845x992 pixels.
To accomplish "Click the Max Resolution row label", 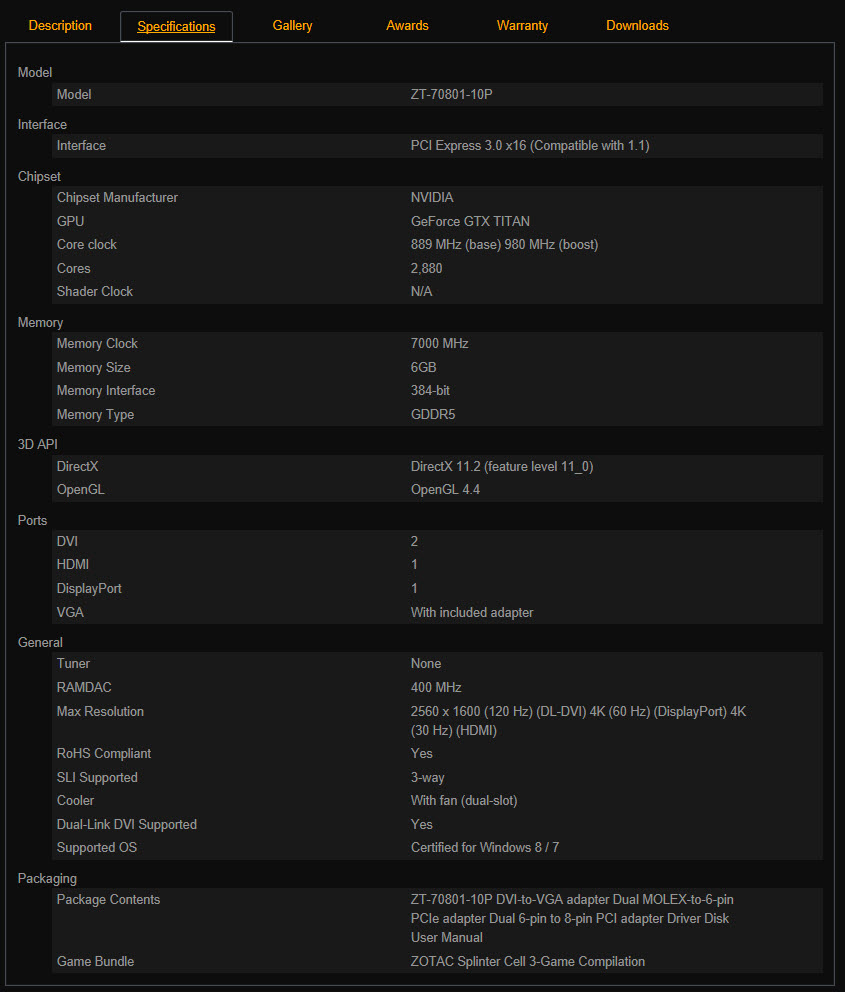I will [100, 712].
